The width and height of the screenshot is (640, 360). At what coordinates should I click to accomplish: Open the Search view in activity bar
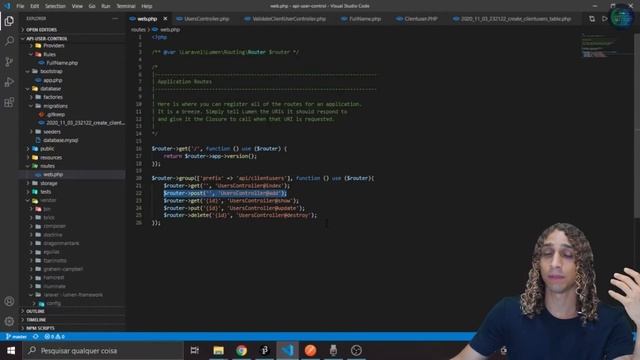point(9,41)
